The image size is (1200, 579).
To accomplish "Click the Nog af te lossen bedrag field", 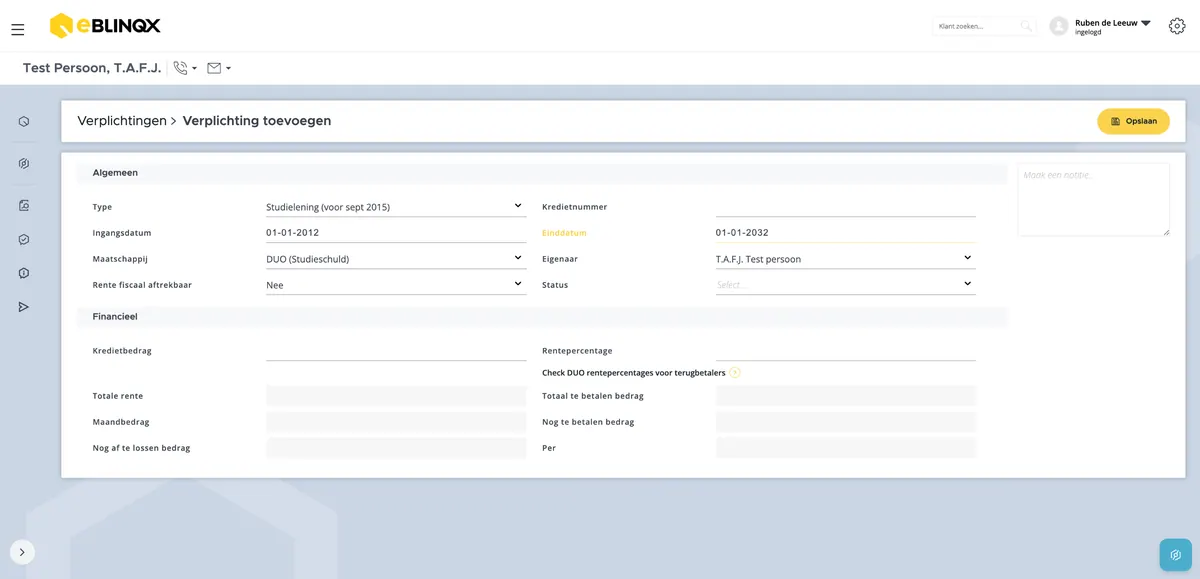I will click(x=396, y=448).
